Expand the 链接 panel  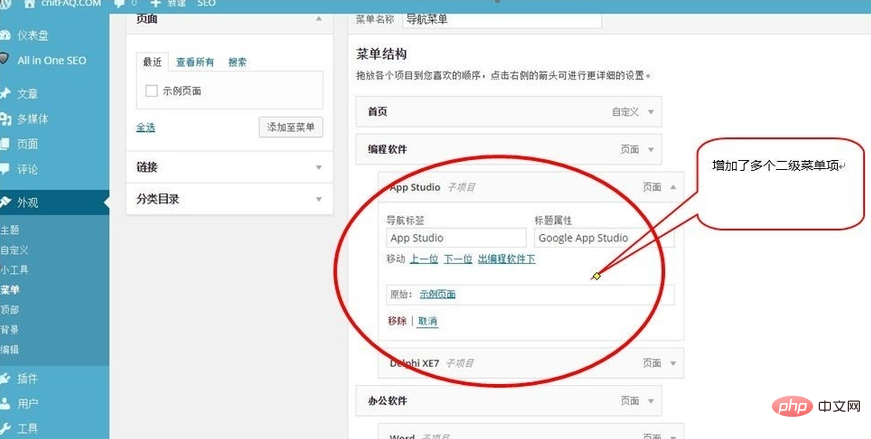(x=318, y=167)
